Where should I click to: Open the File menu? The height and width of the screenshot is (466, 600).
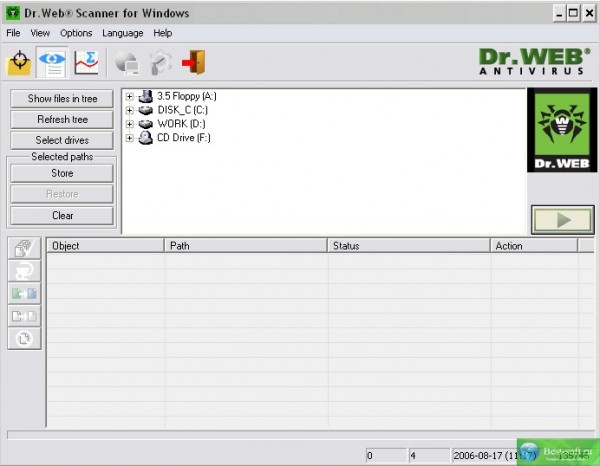(13, 33)
